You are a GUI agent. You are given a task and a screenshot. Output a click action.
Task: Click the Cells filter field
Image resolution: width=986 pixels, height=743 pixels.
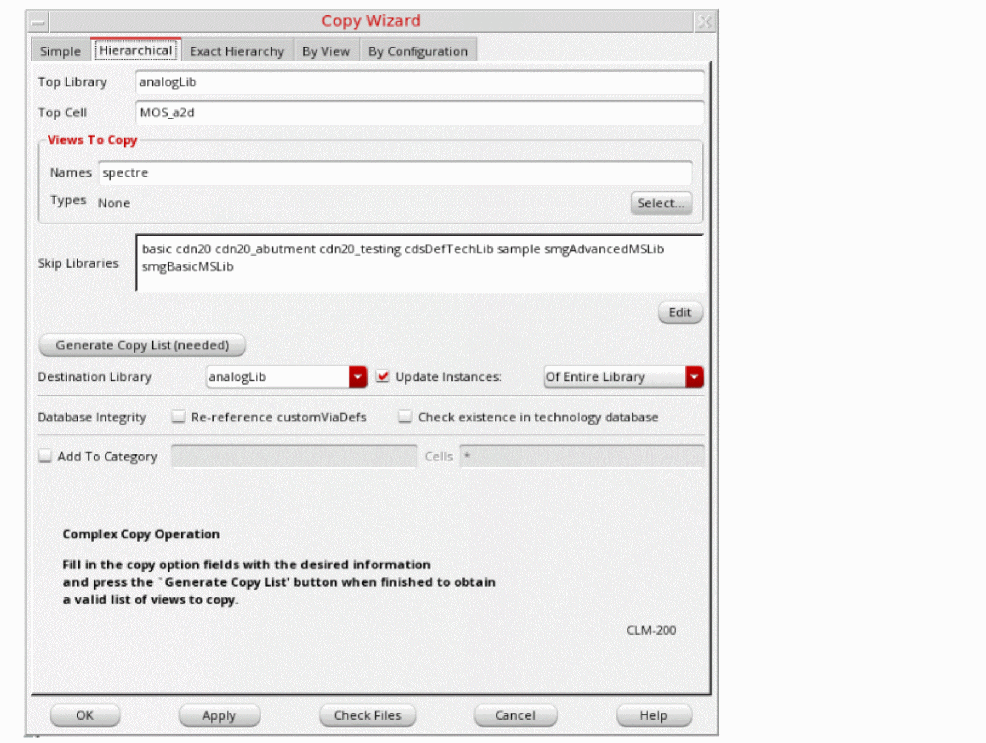click(582, 456)
